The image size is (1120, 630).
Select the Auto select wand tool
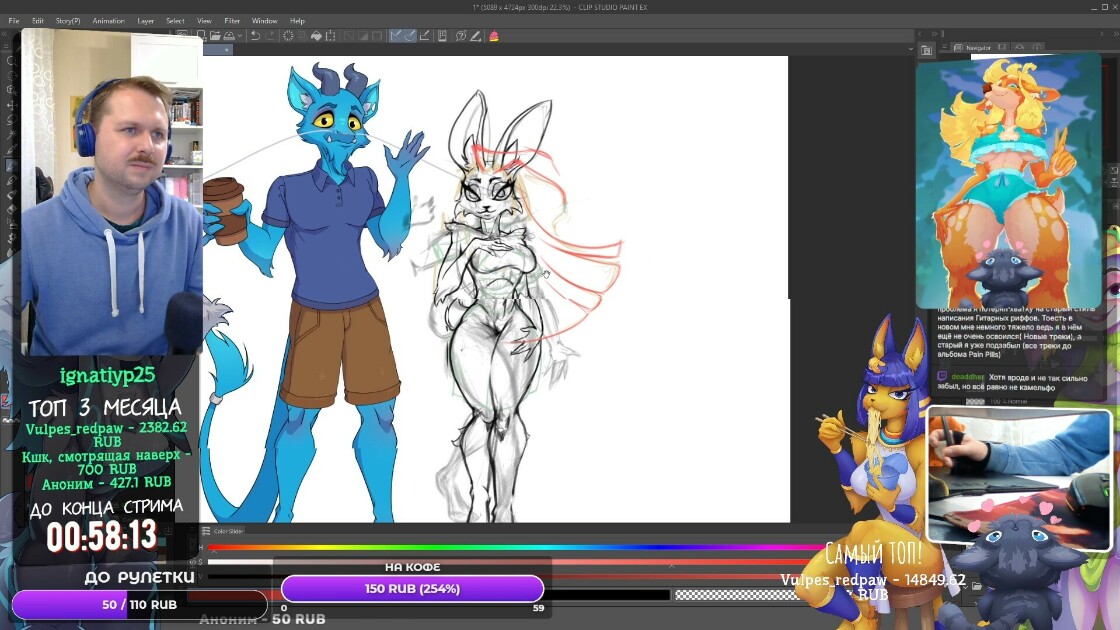pos(11,134)
